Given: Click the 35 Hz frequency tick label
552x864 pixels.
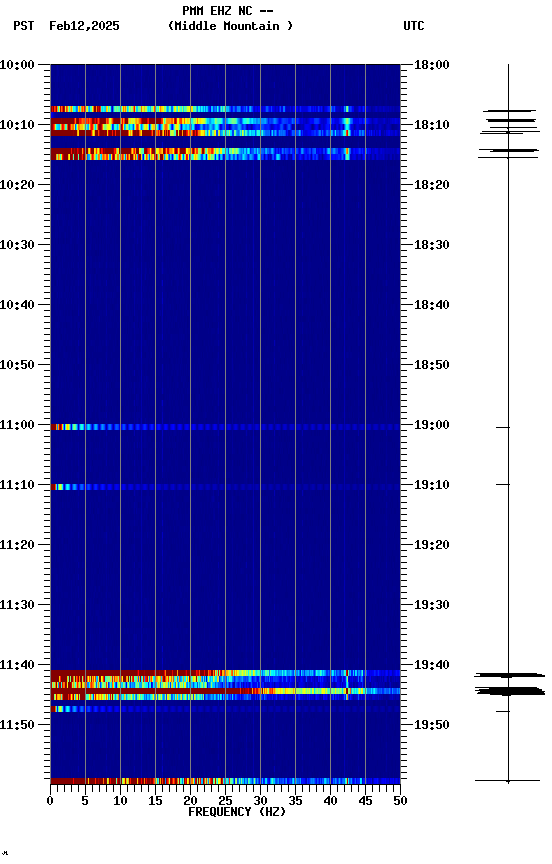Looking at the screenshot, I should (295, 801).
